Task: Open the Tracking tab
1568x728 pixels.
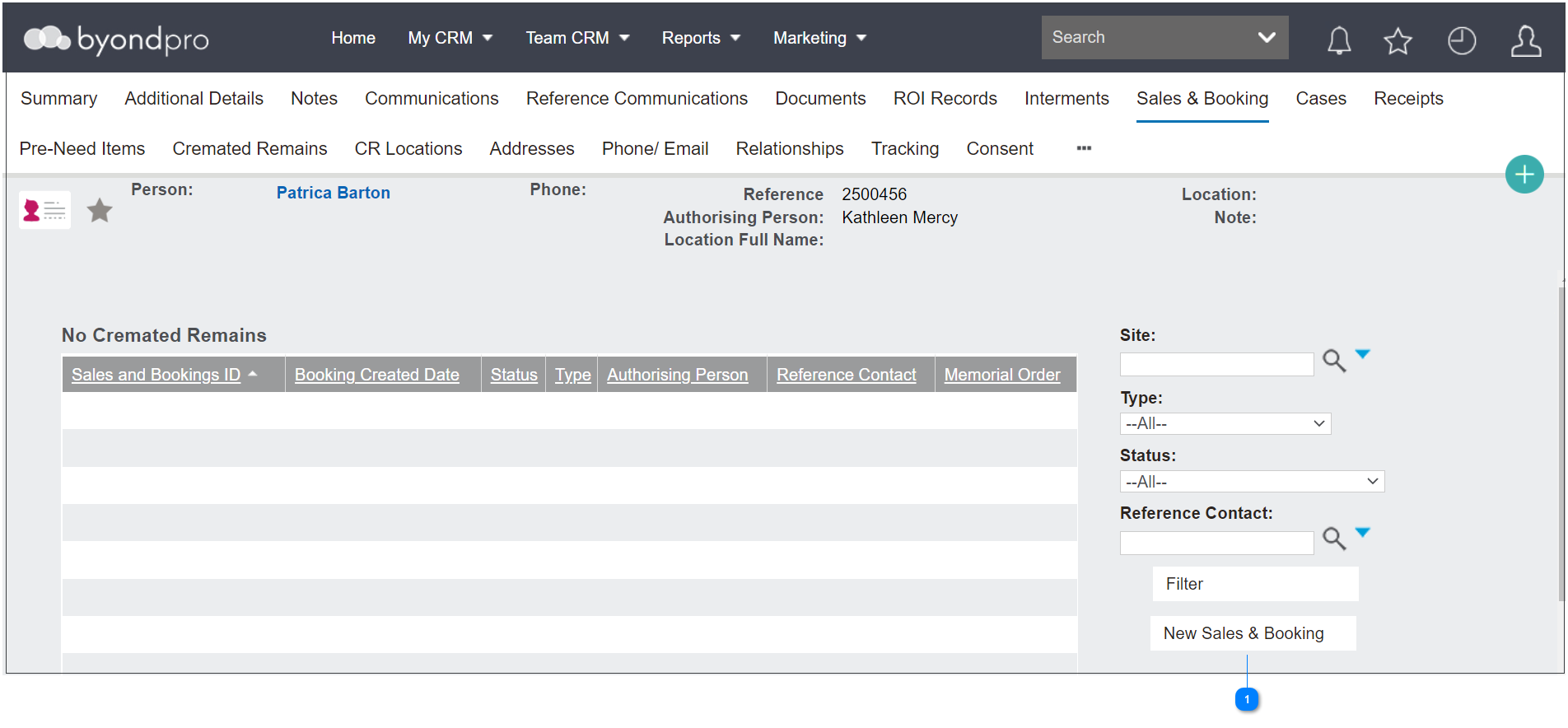Action: click(905, 149)
